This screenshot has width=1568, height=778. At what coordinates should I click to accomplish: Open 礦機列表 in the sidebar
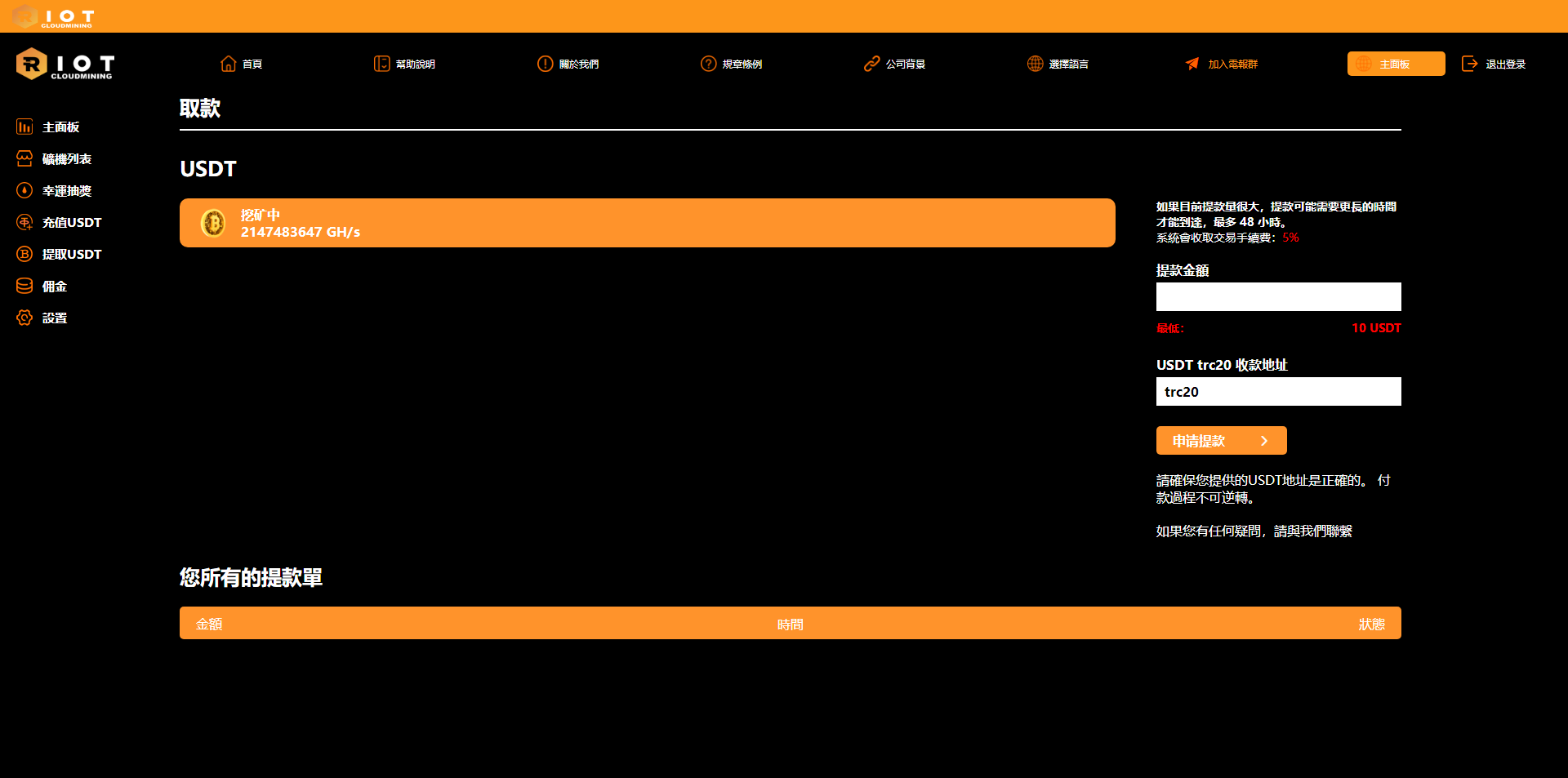67,159
